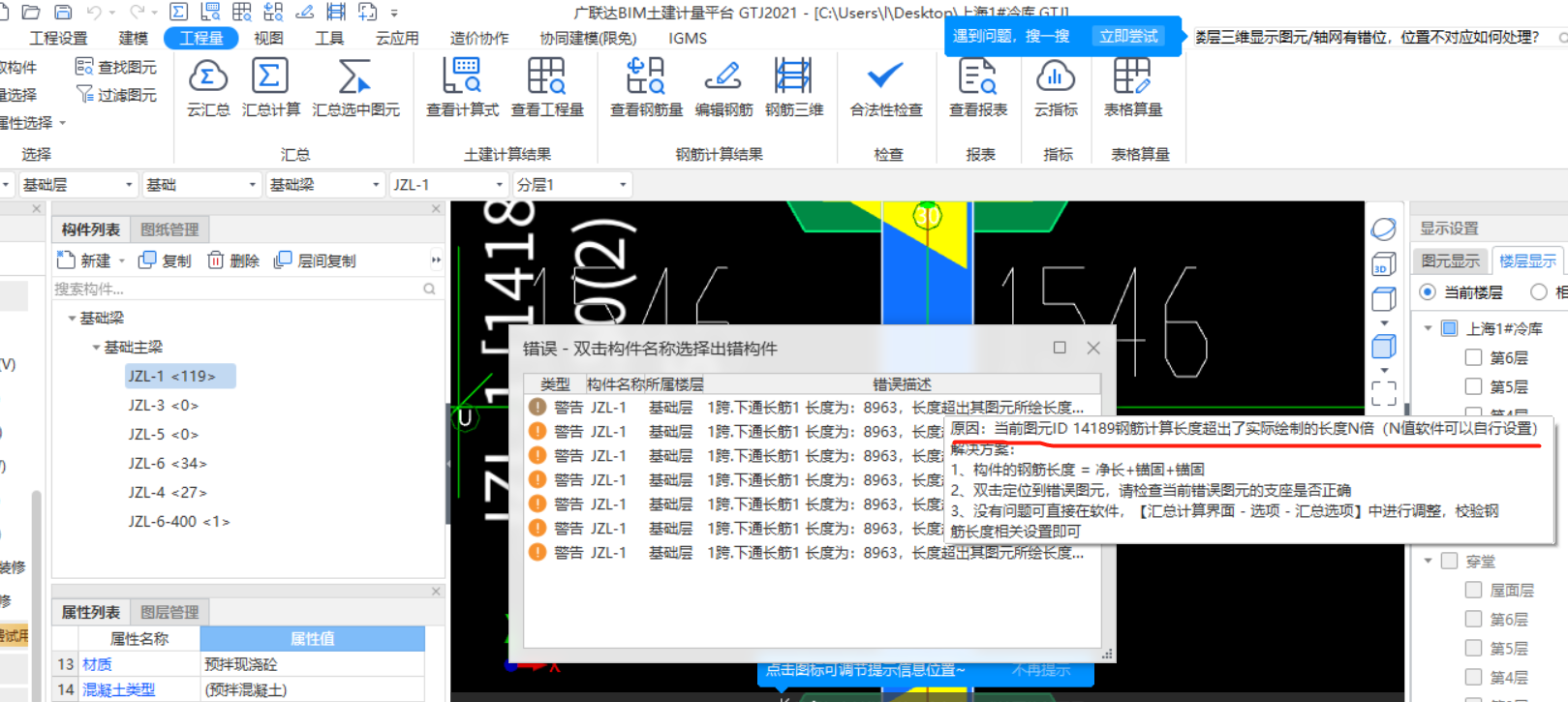Viewport: 1568px width, 702px height.
Task: Collapse 基础主梁 tree node
Action: click(x=96, y=347)
